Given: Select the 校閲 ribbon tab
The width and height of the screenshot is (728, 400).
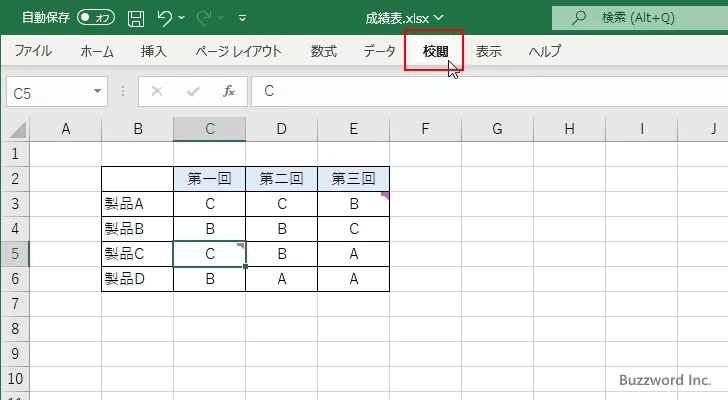Looking at the screenshot, I should pyautogui.click(x=435, y=51).
